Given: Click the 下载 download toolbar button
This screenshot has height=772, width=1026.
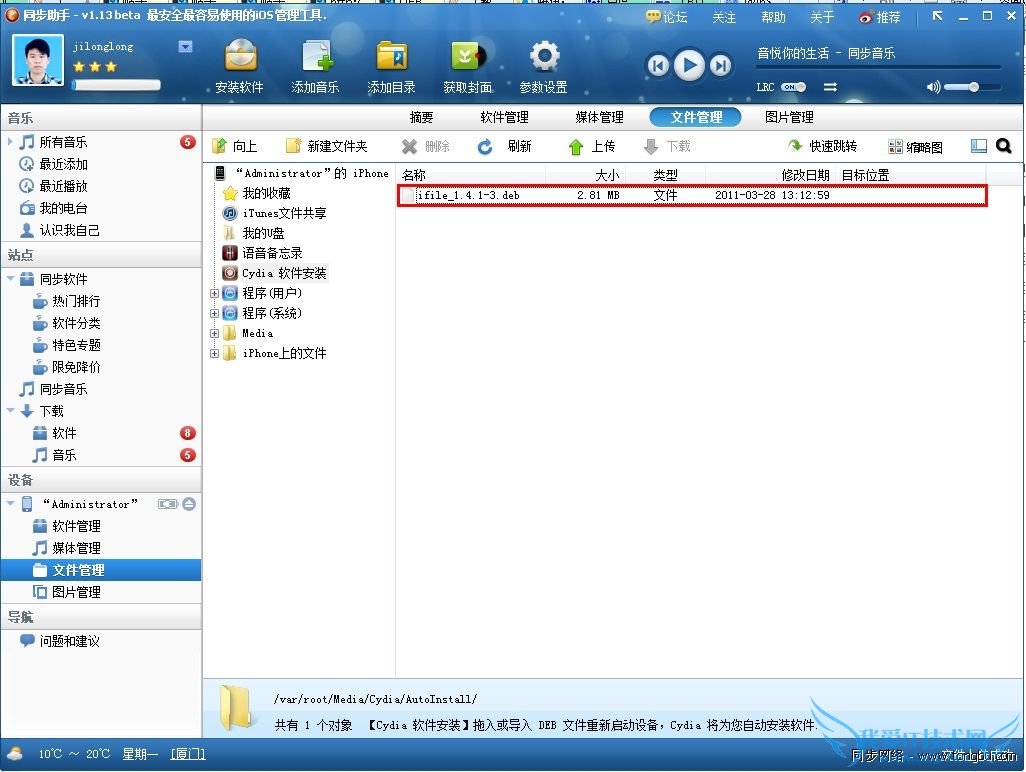Looking at the screenshot, I should click(667, 146).
